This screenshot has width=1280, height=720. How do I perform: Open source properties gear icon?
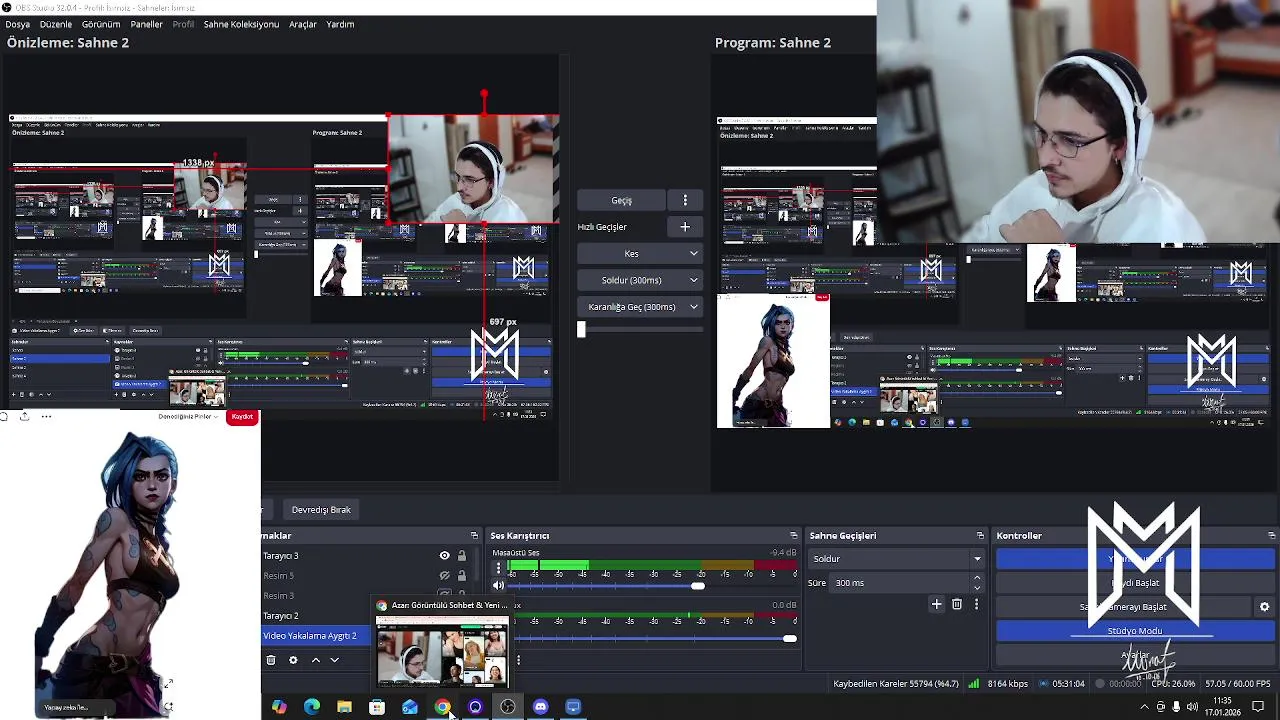[293, 660]
